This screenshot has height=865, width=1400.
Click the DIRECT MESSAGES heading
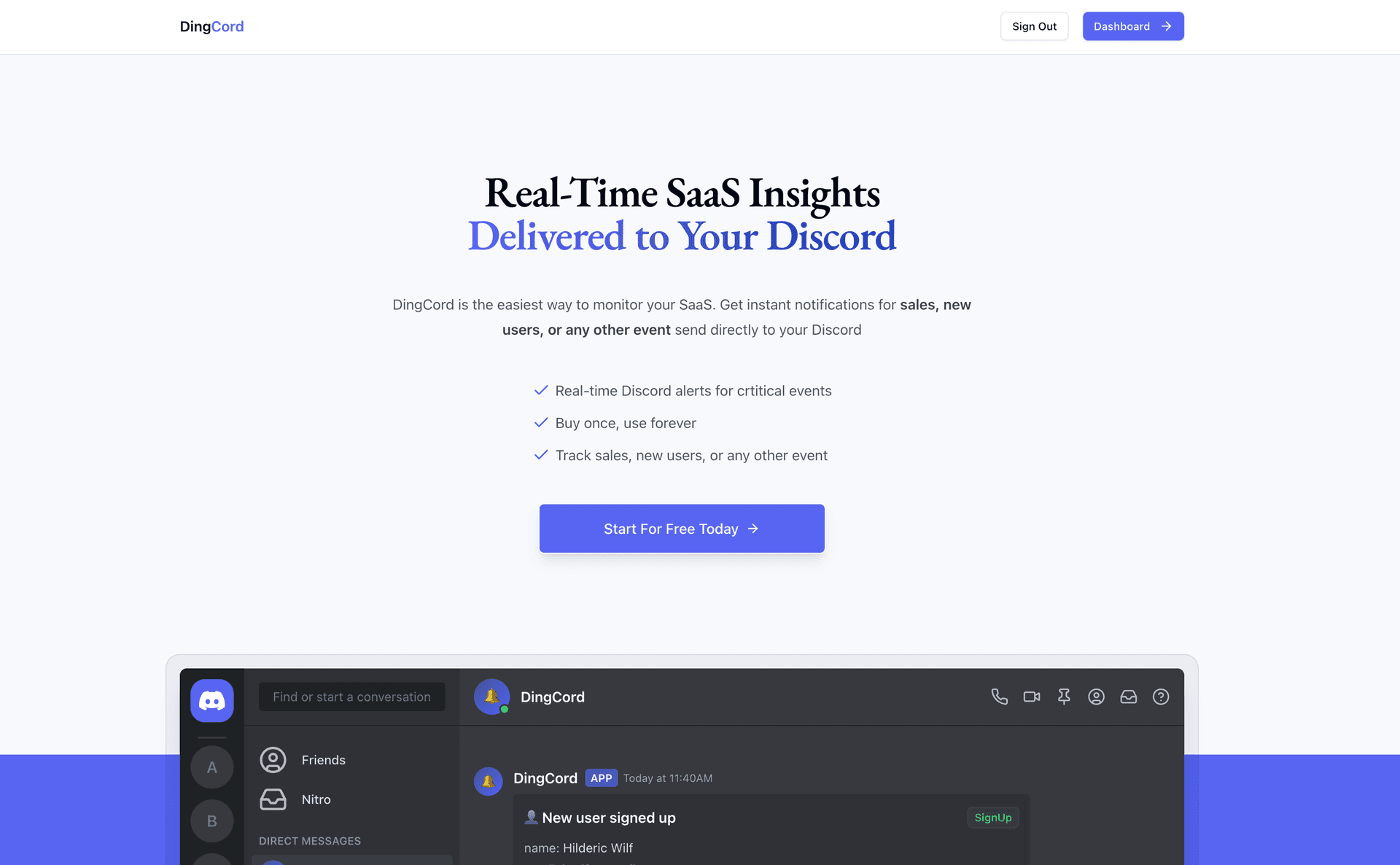pyautogui.click(x=310, y=841)
